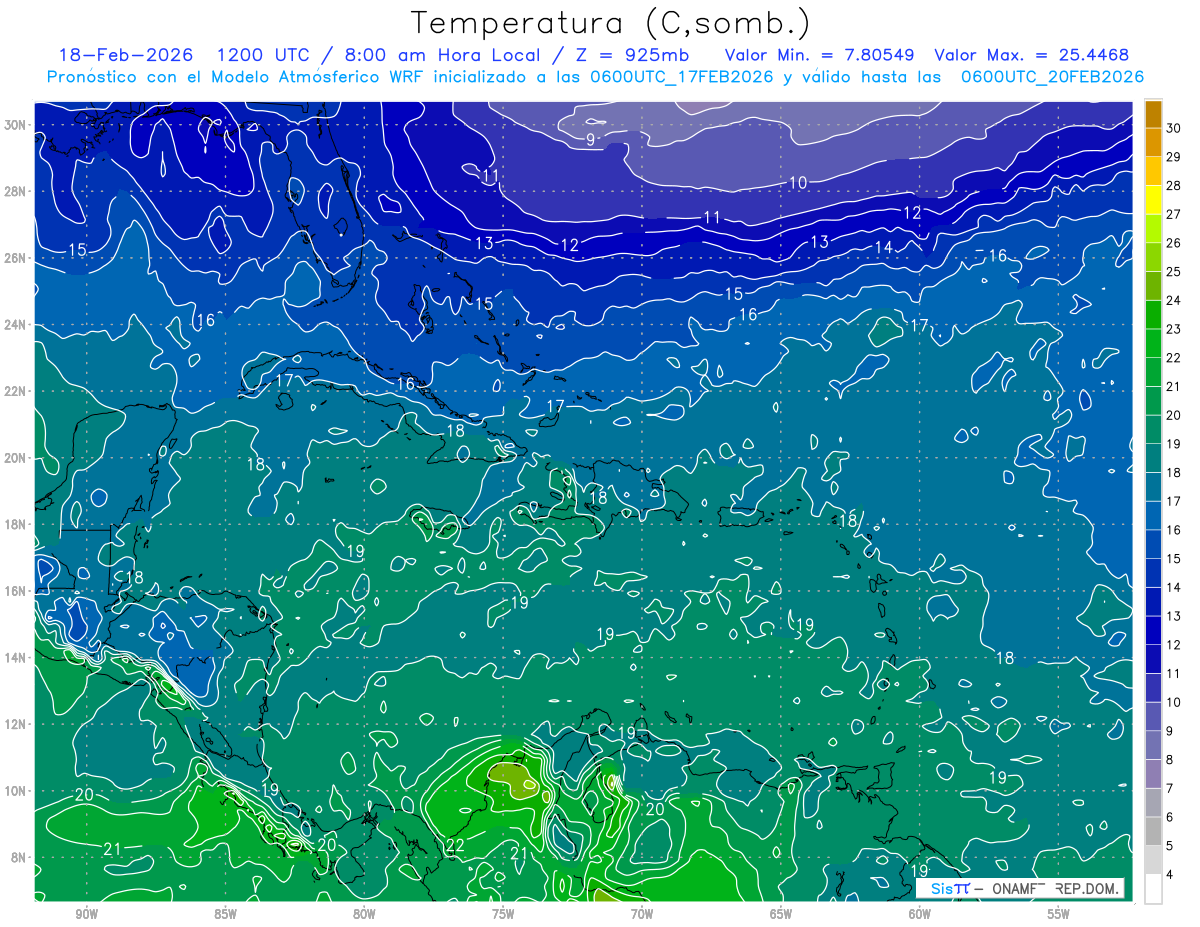Screen dimensions: 1200x927
Task: Click the latitude label "28N"
Action: [15, 191]
